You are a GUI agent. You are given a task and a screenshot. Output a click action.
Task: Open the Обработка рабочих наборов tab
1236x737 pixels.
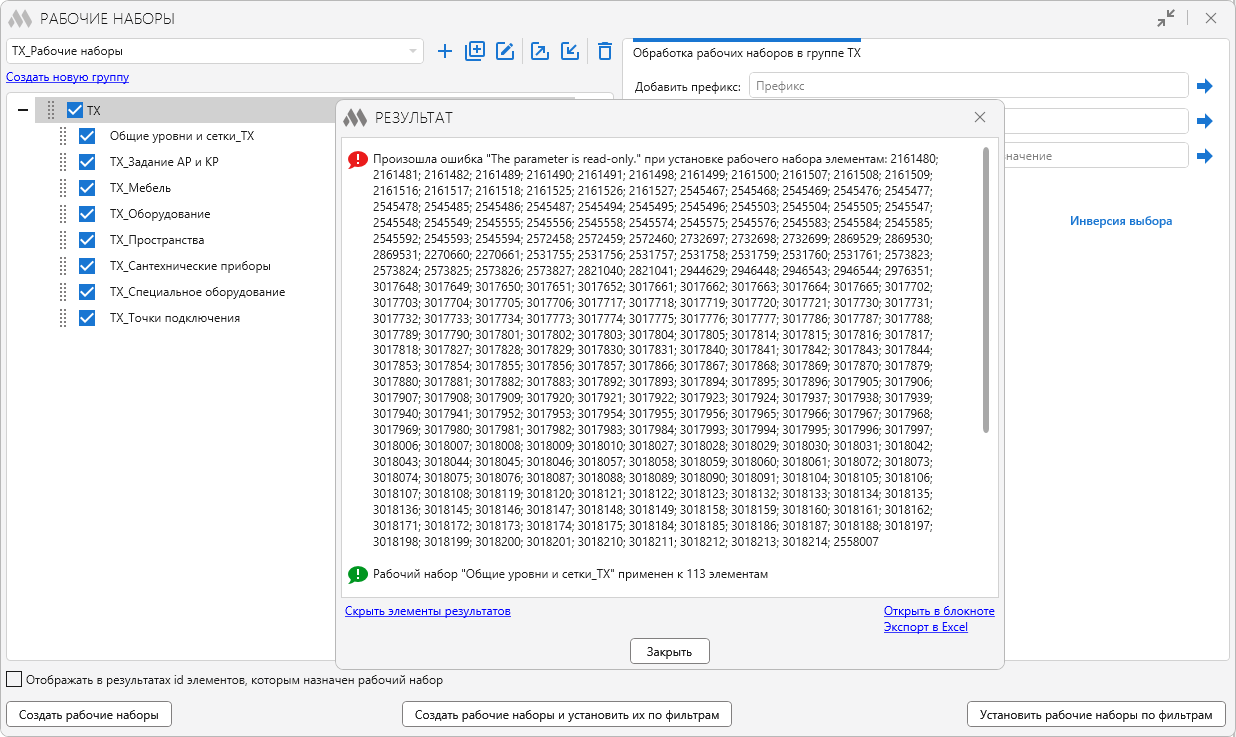[746, 53]
